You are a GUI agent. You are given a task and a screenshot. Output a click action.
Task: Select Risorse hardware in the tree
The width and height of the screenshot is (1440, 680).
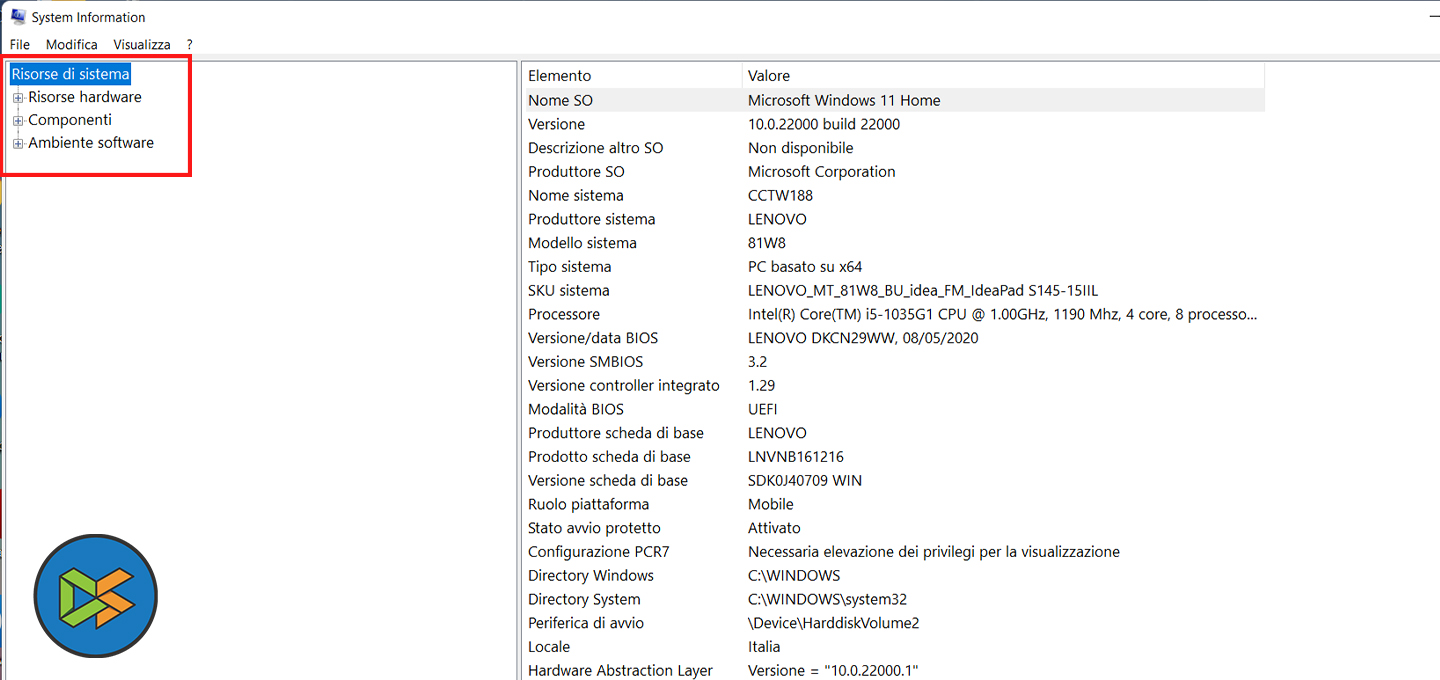tap(85, 97)
